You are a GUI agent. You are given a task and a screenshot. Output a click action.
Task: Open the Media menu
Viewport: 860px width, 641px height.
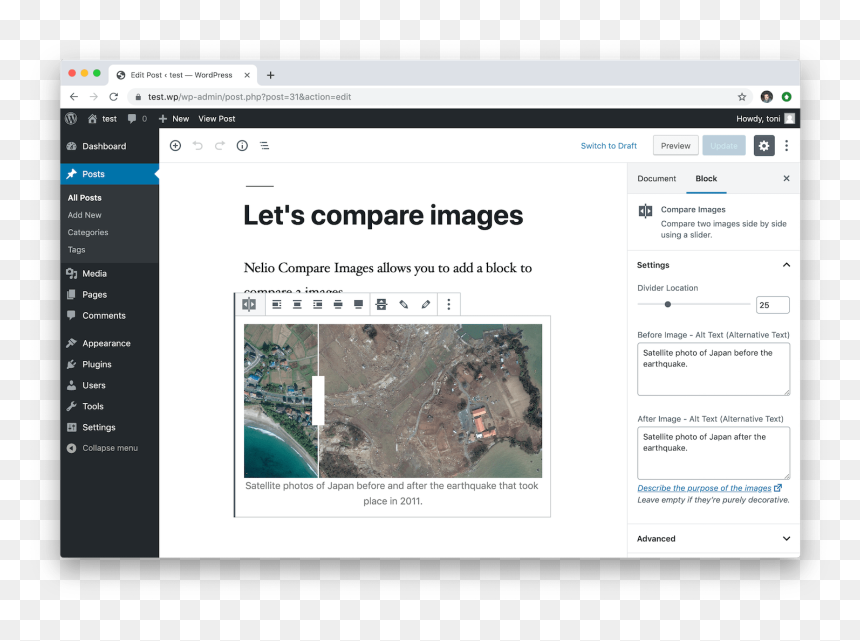(x=110, y=273)
